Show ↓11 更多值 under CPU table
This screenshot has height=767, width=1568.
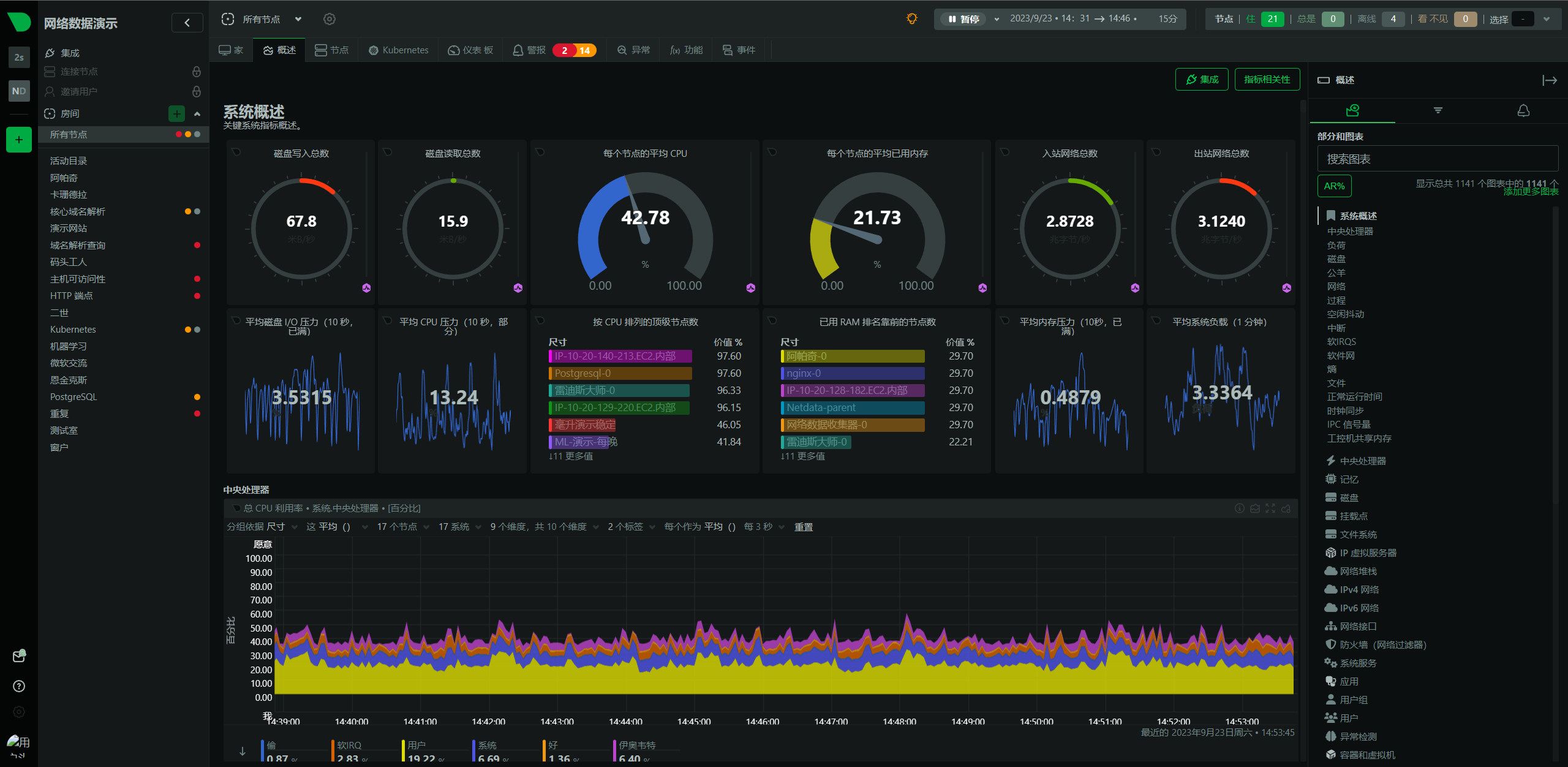570,456
